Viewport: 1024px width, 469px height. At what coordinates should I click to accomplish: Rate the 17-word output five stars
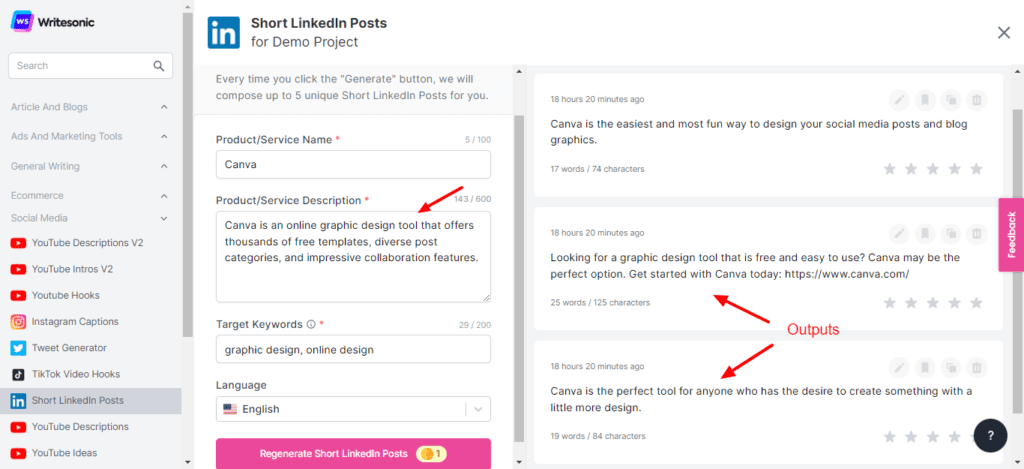(976, 169)
